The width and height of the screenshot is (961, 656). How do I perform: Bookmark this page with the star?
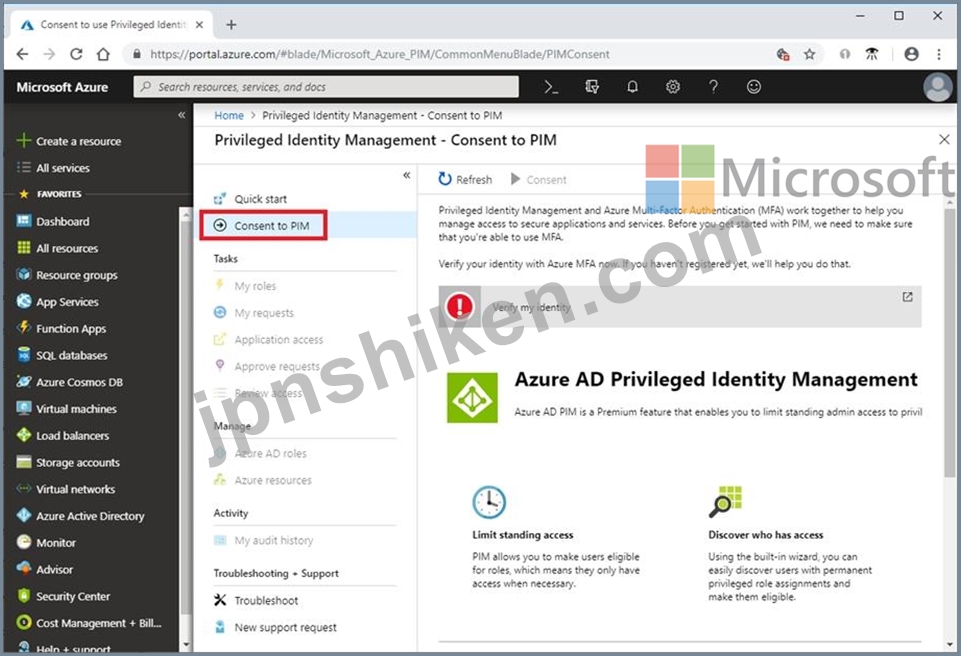click(x=810, y=54)
